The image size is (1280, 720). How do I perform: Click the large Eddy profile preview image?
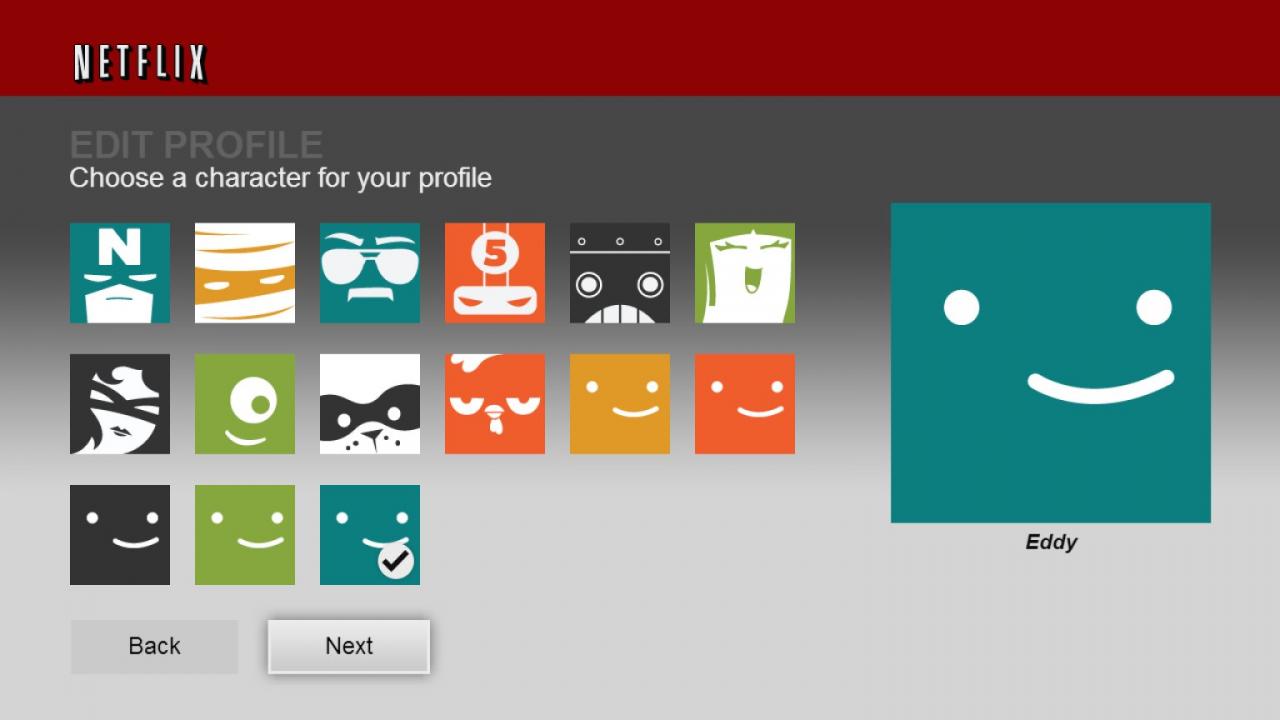(1050, 362)
